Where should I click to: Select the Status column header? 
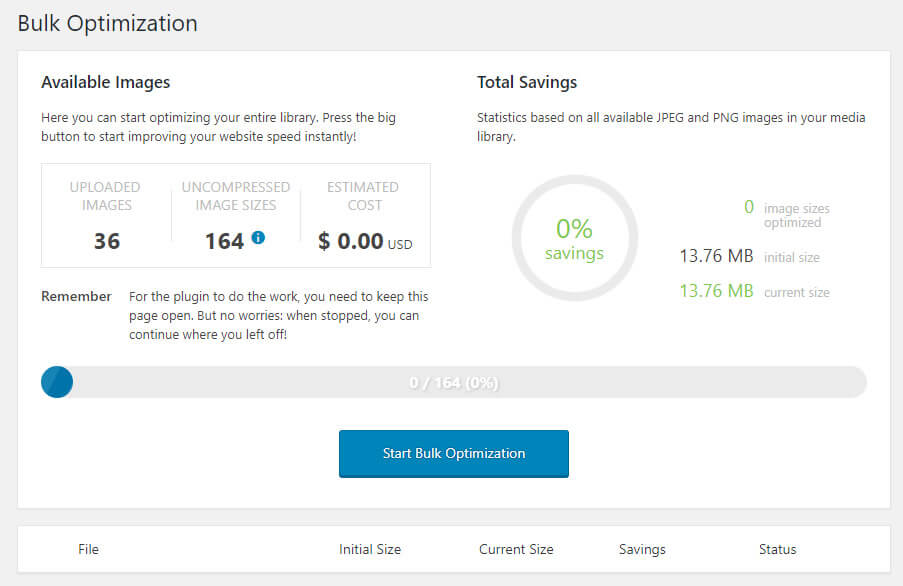click(777, 549)
